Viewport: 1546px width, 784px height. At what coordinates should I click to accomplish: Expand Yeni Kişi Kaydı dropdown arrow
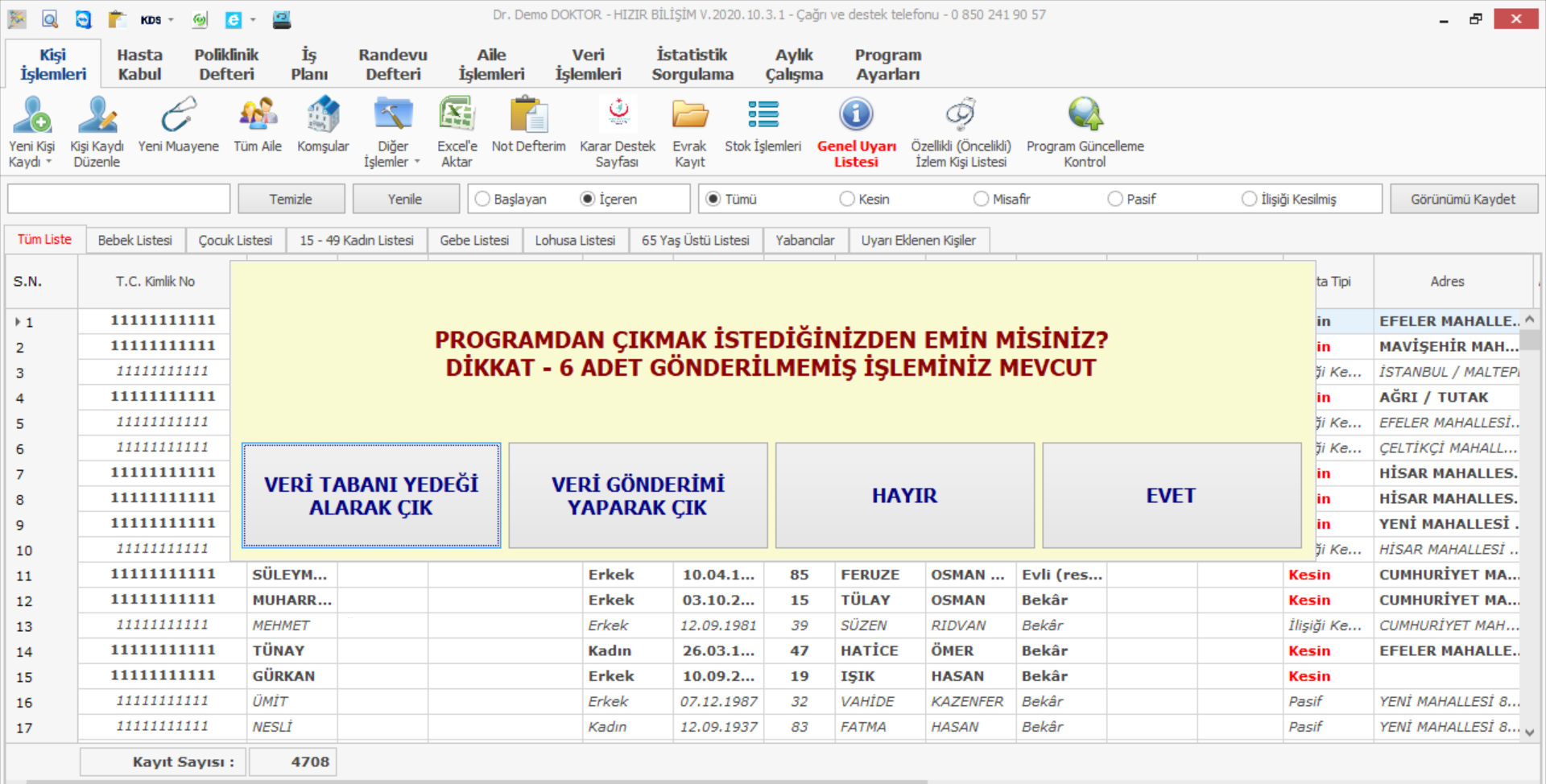tap(48, 162)
